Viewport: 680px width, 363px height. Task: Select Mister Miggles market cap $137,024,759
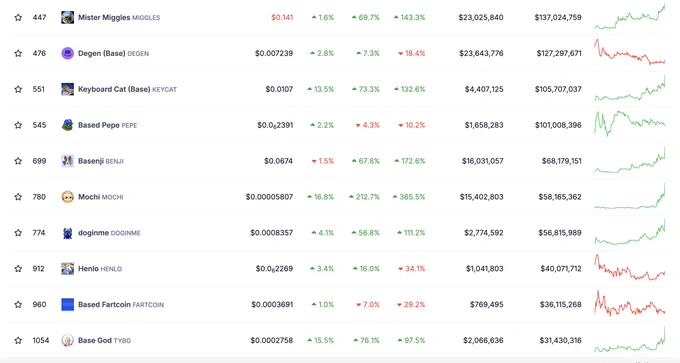(558, 18)
